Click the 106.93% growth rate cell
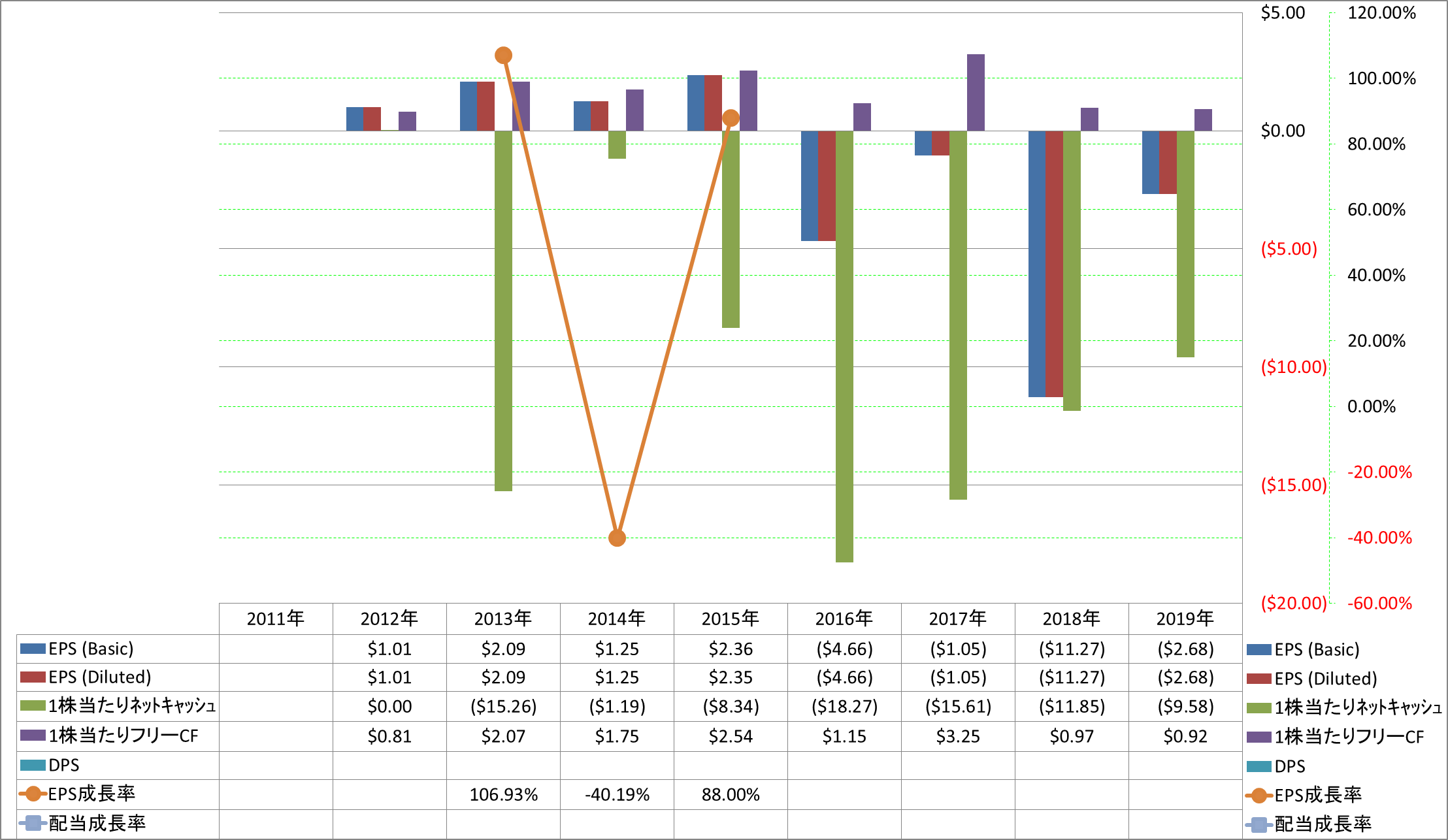The width and height of the screenshot is (1448, 840). click(503, 794)
